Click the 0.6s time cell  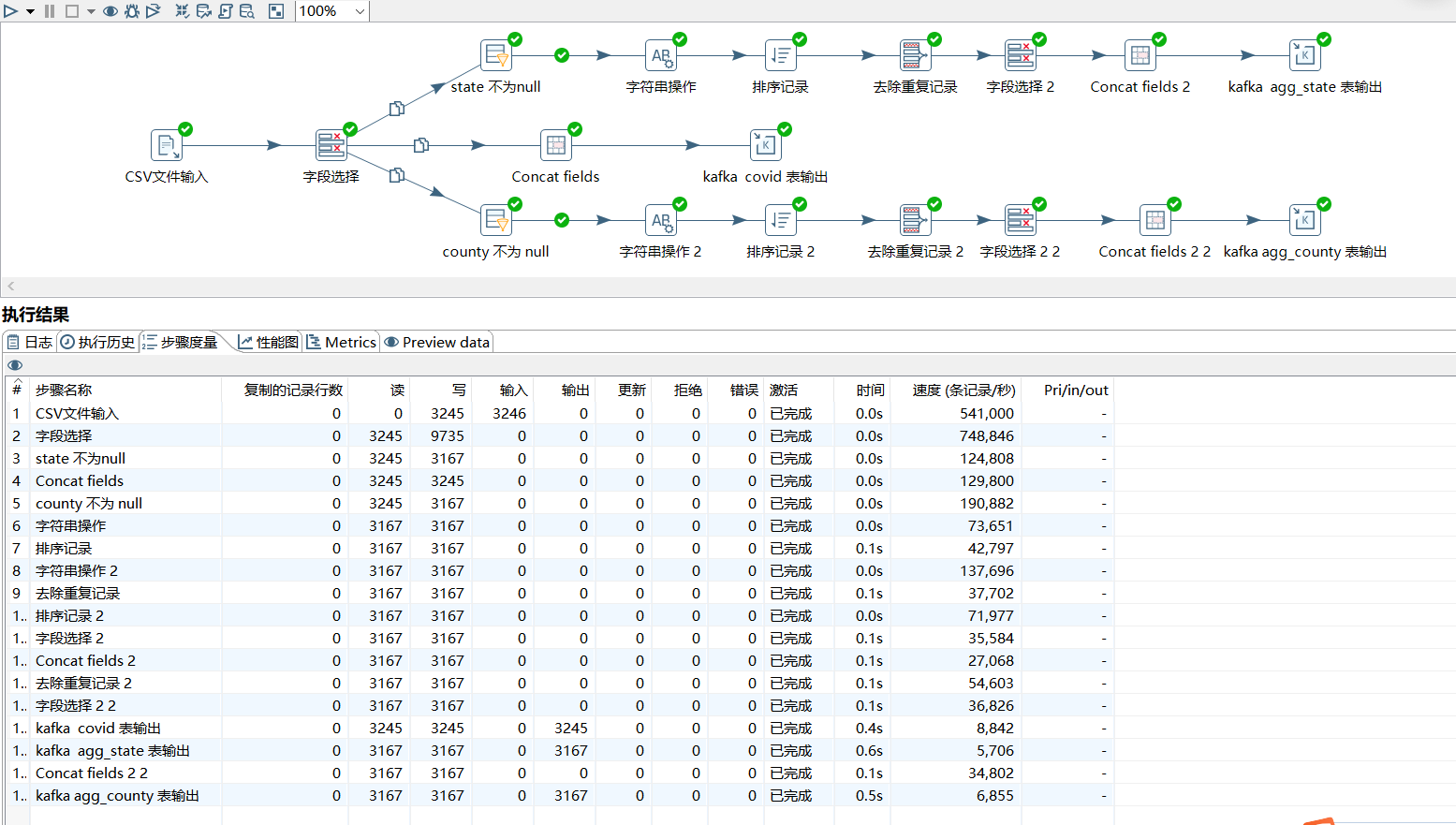pos(869,750)
